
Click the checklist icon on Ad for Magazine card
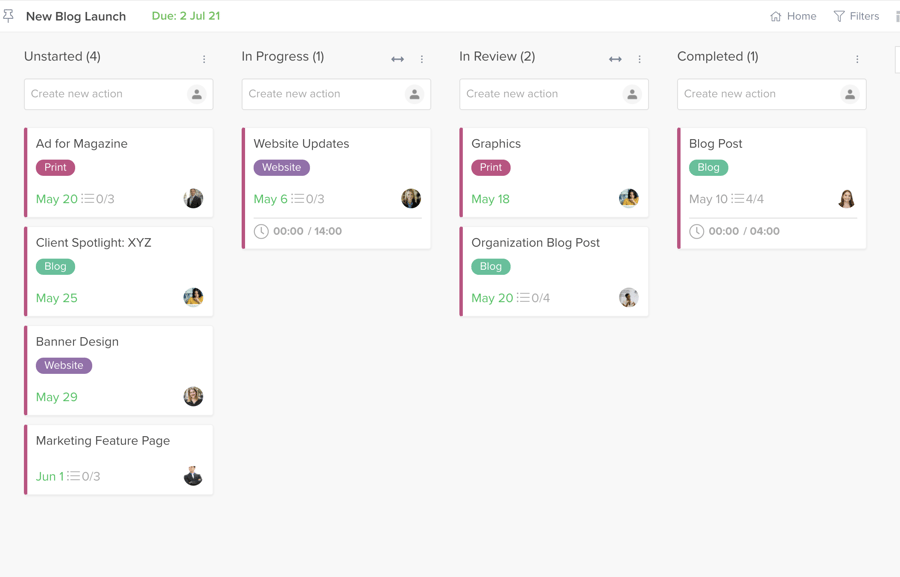pos(88,199)
